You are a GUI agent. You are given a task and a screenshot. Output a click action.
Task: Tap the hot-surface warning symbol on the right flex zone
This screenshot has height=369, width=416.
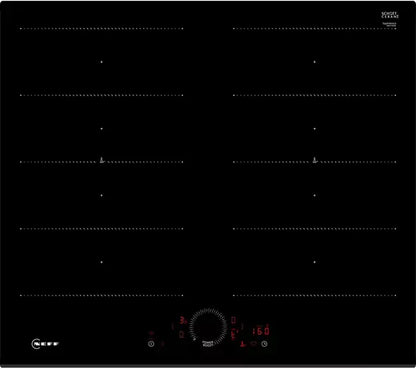(315, 160)
